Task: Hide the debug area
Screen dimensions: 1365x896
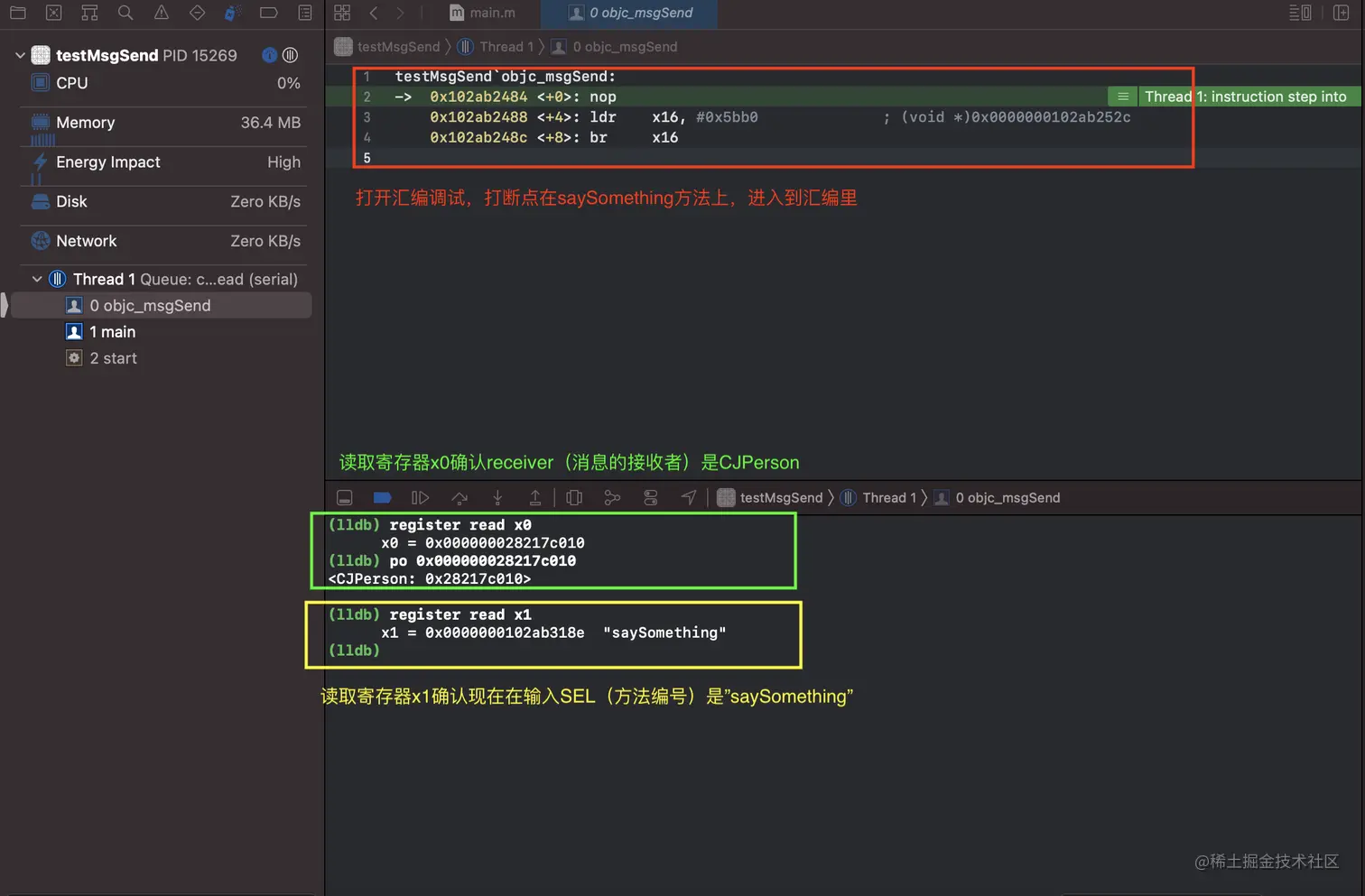Action: 344,498
